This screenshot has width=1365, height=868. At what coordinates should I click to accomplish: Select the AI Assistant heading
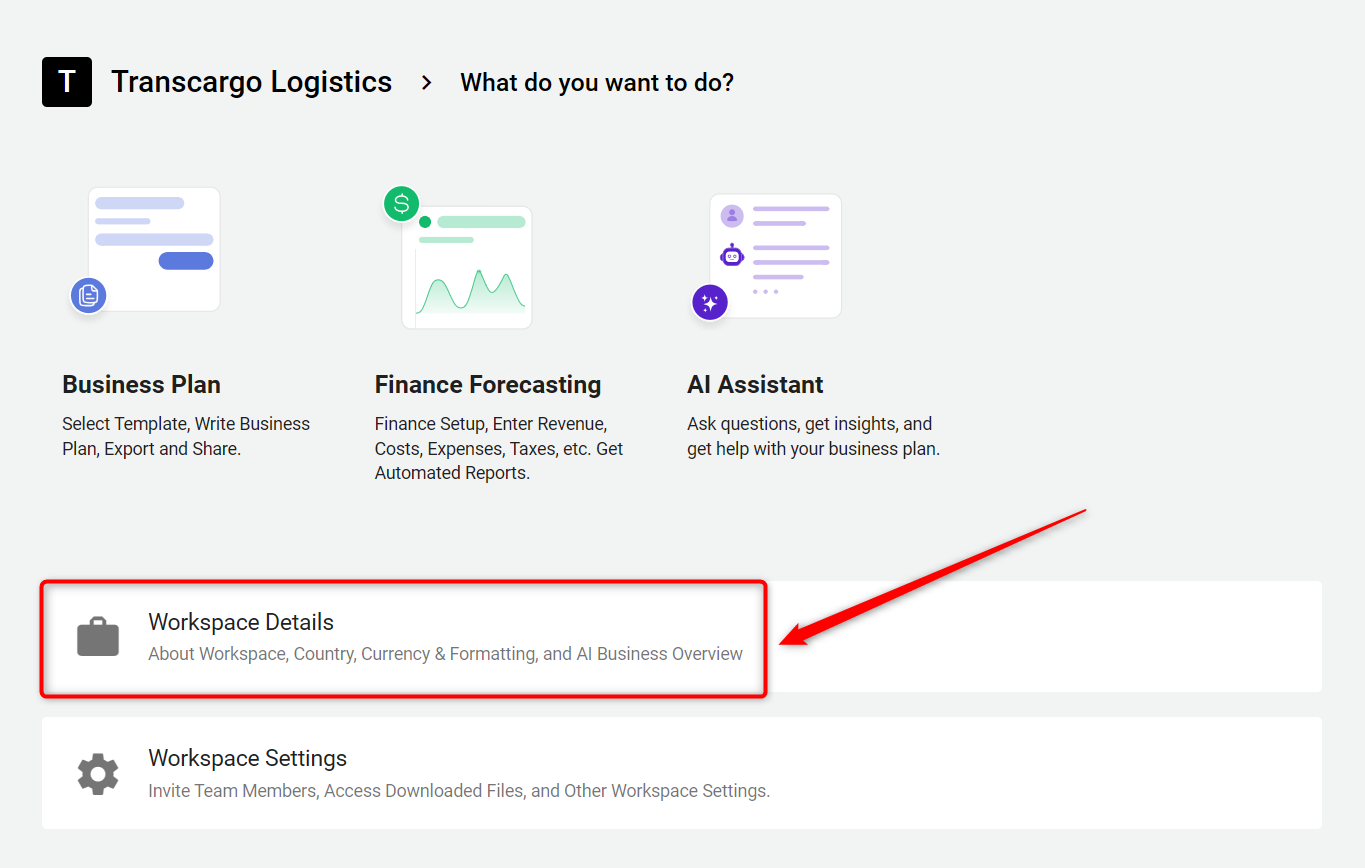[x=755, y=385]
